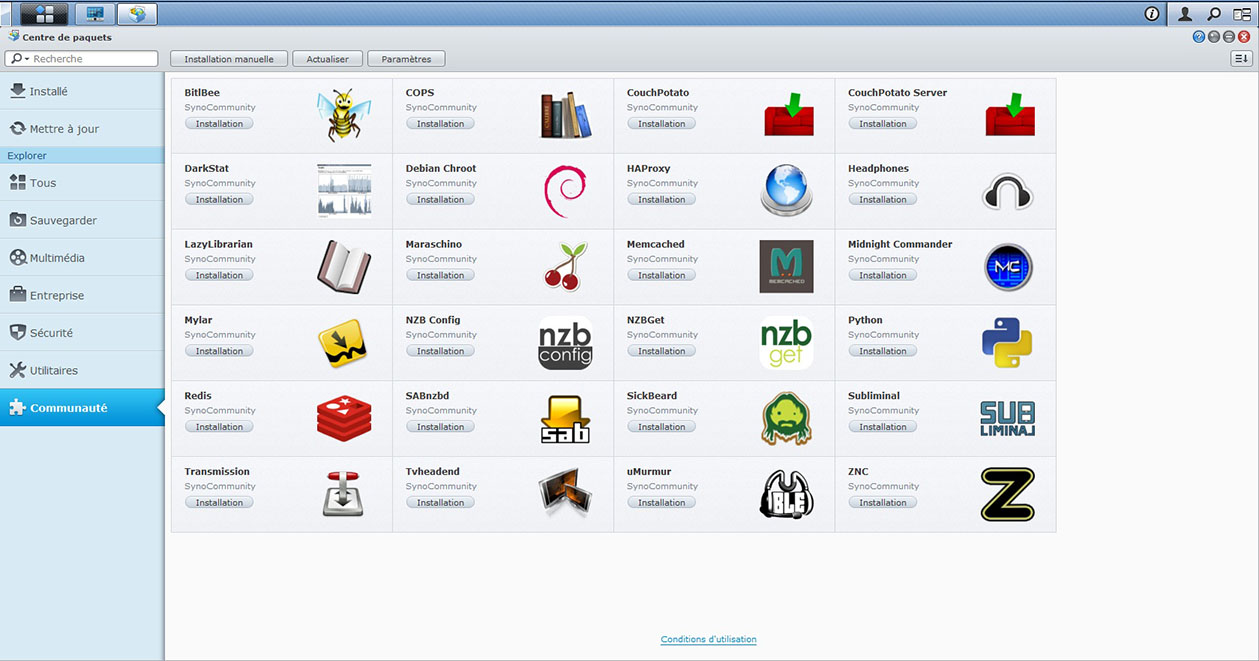Click the SABnzbd sab icon
This screenshot has width=1259, height=661.
pos(565,419)
